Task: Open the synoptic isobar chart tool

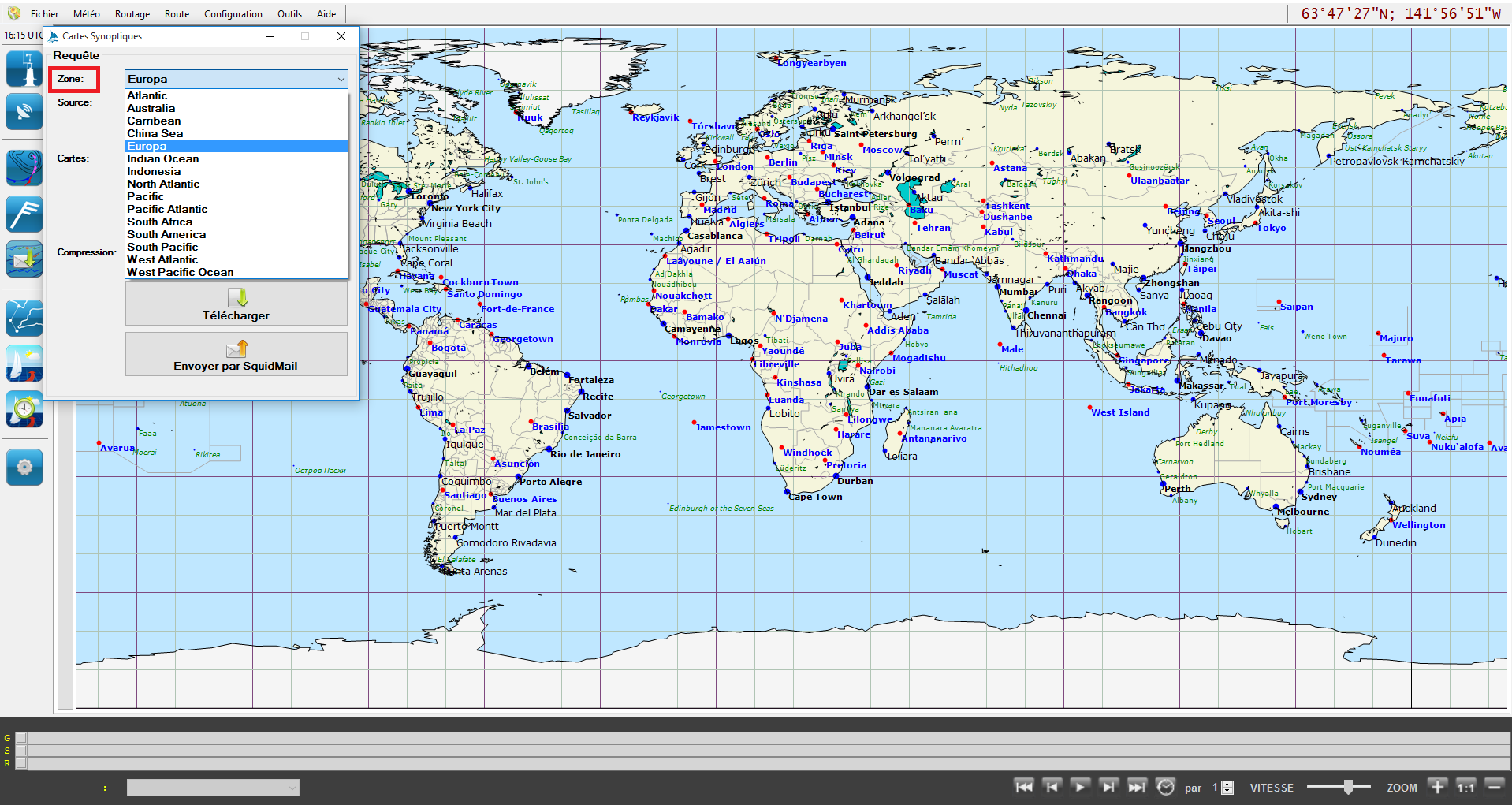Action: (x=24, y=168)
